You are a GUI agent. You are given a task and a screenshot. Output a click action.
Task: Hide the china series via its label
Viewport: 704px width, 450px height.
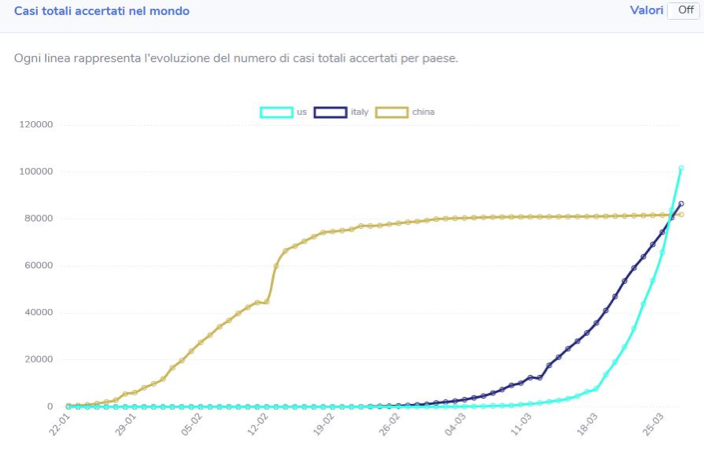[x=423, y=112]
